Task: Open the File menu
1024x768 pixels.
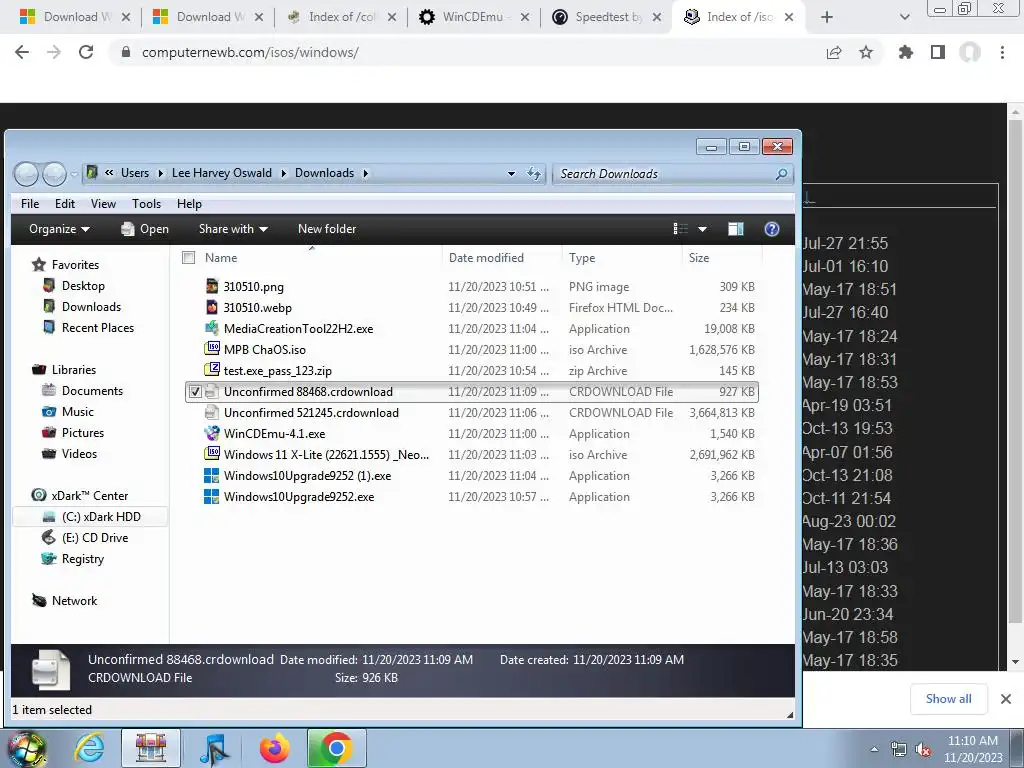Action: coord(30,204)
